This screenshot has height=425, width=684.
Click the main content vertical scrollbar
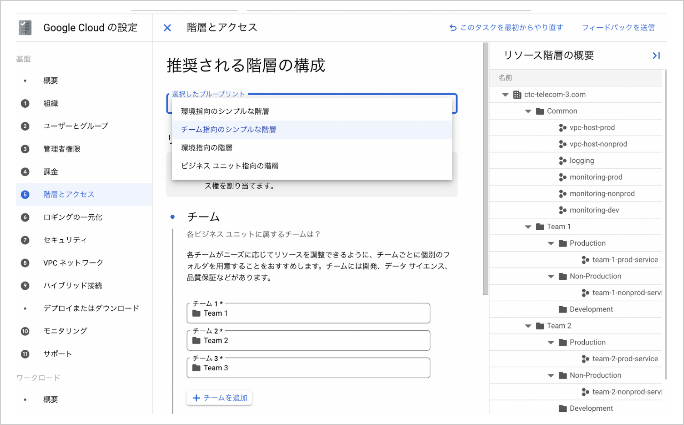tap(486, 169)
